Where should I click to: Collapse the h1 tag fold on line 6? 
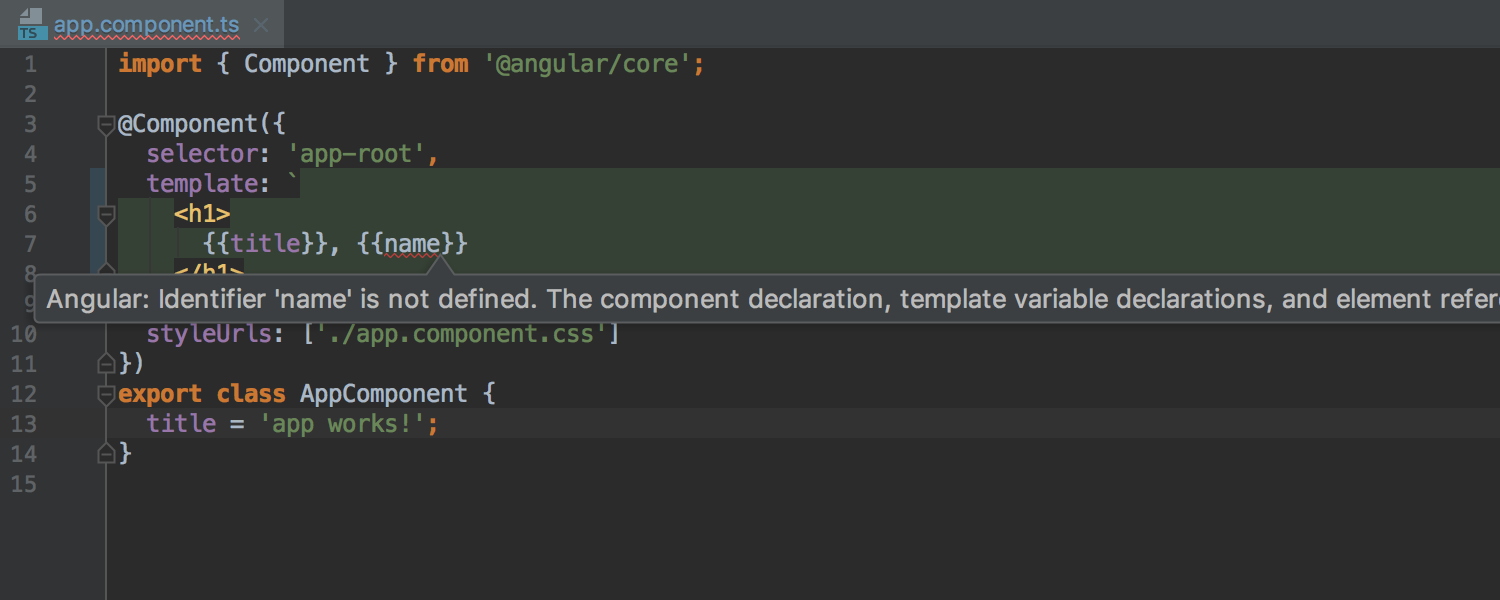pyautogui.click(x=106, y=215)
